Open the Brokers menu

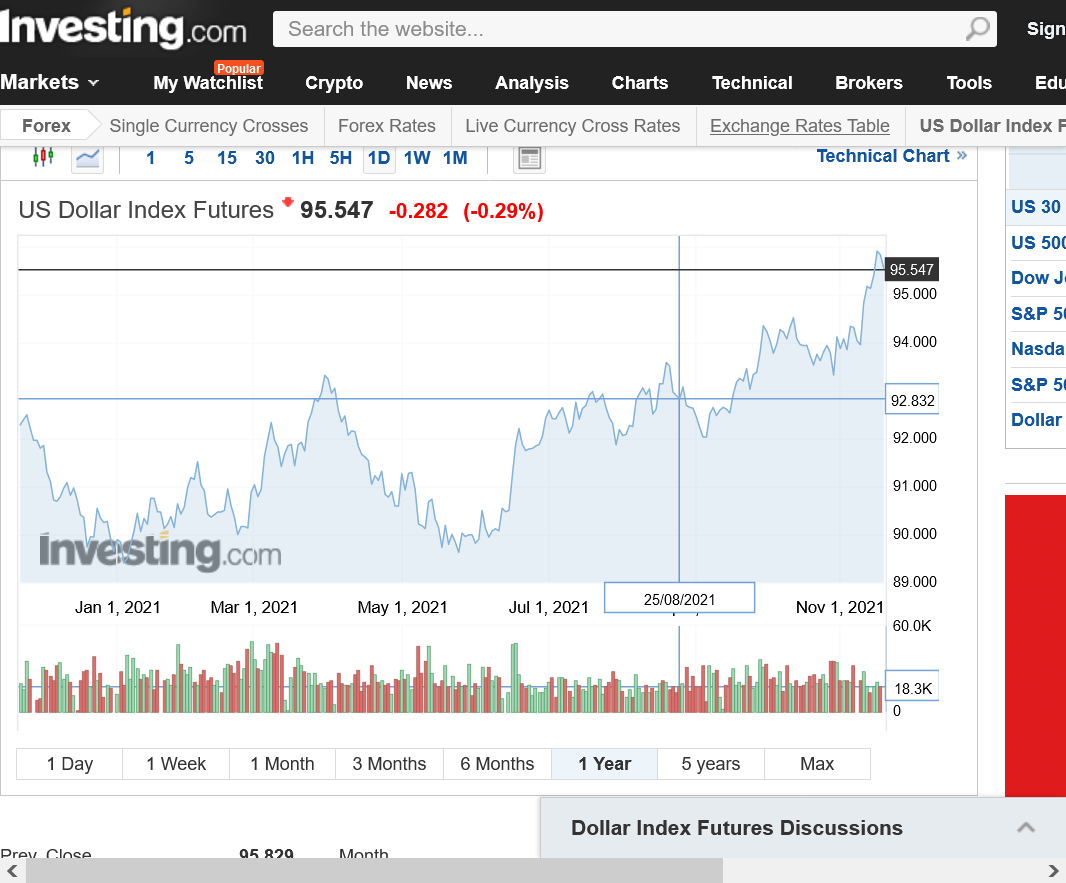click(x=869, y=83)
